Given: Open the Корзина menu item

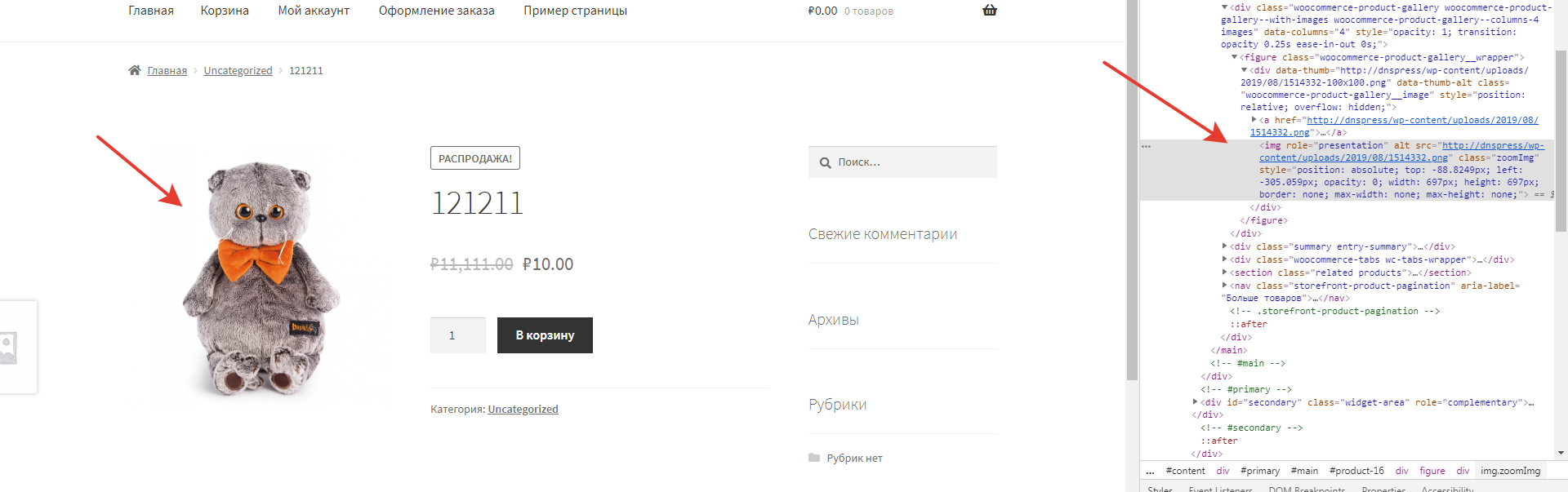Looking at the screenshot, I should pos(225,11).
